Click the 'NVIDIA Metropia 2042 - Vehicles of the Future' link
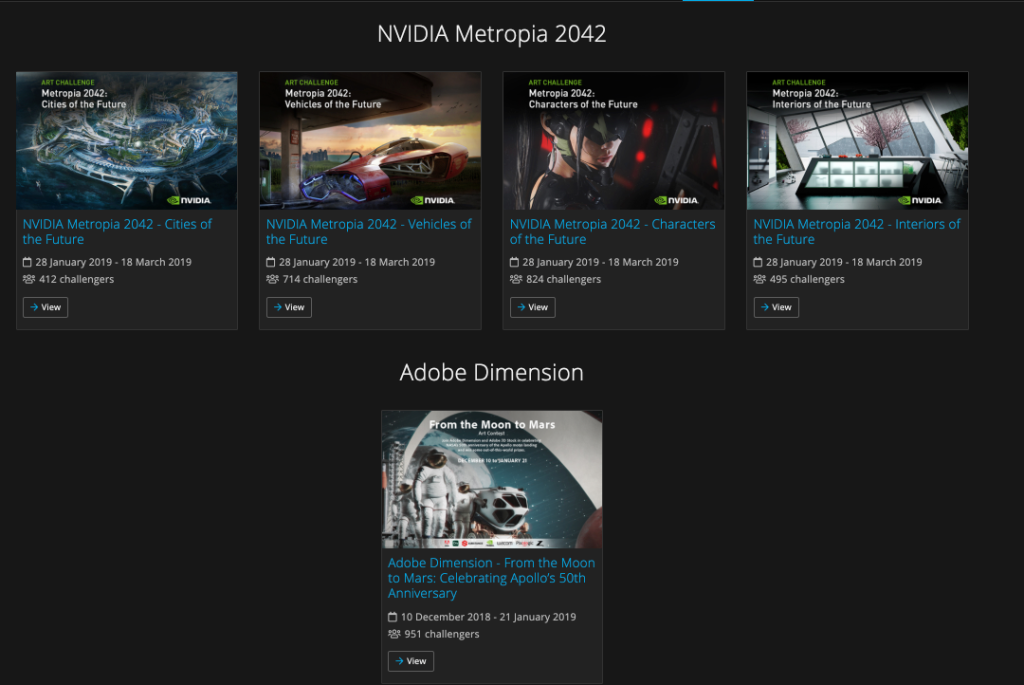Image resolution: width=1024 pixels, height=685 pixels. pyautogui.click(x=369, y=232)
